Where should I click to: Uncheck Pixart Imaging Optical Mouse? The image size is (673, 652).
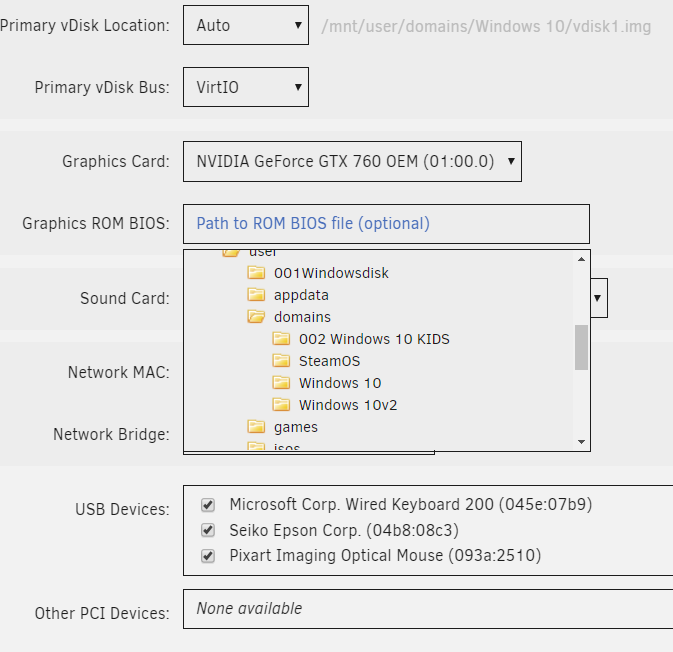(x=208, y=556)
